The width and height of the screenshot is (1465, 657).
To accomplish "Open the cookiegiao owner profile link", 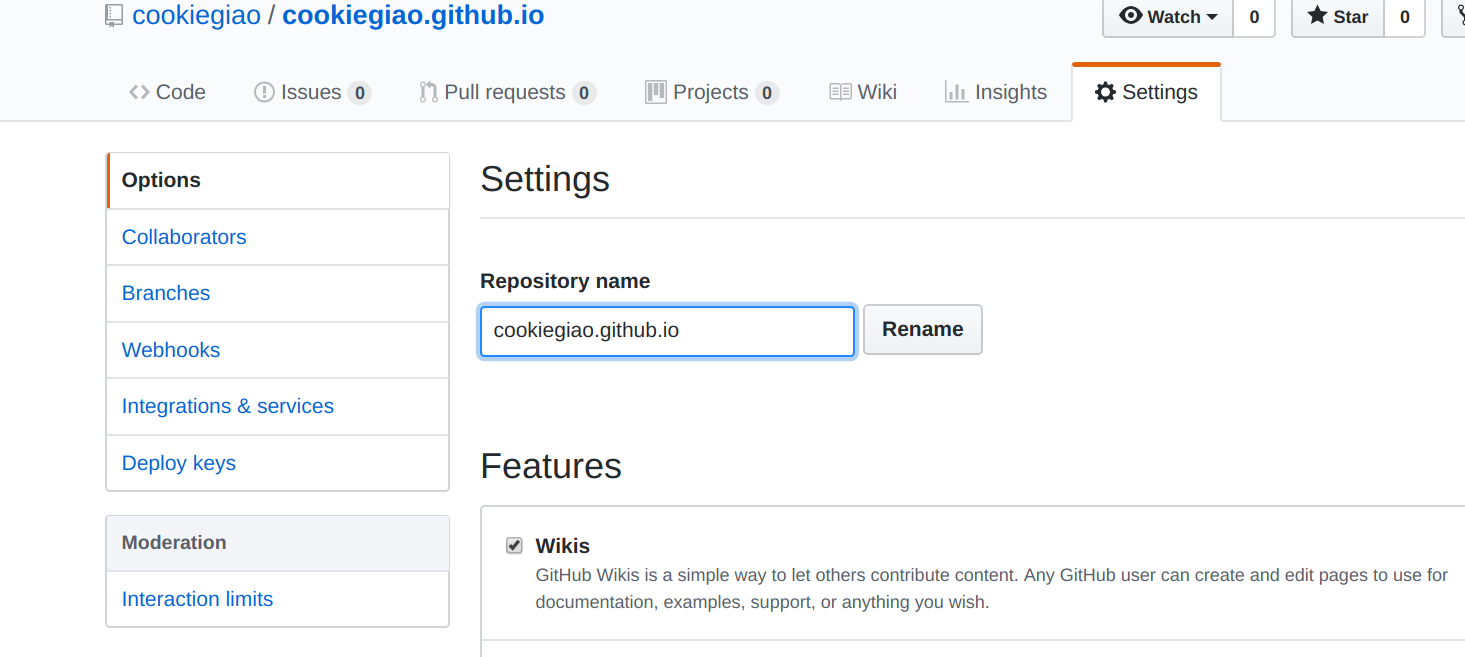I will coord(196,16).
